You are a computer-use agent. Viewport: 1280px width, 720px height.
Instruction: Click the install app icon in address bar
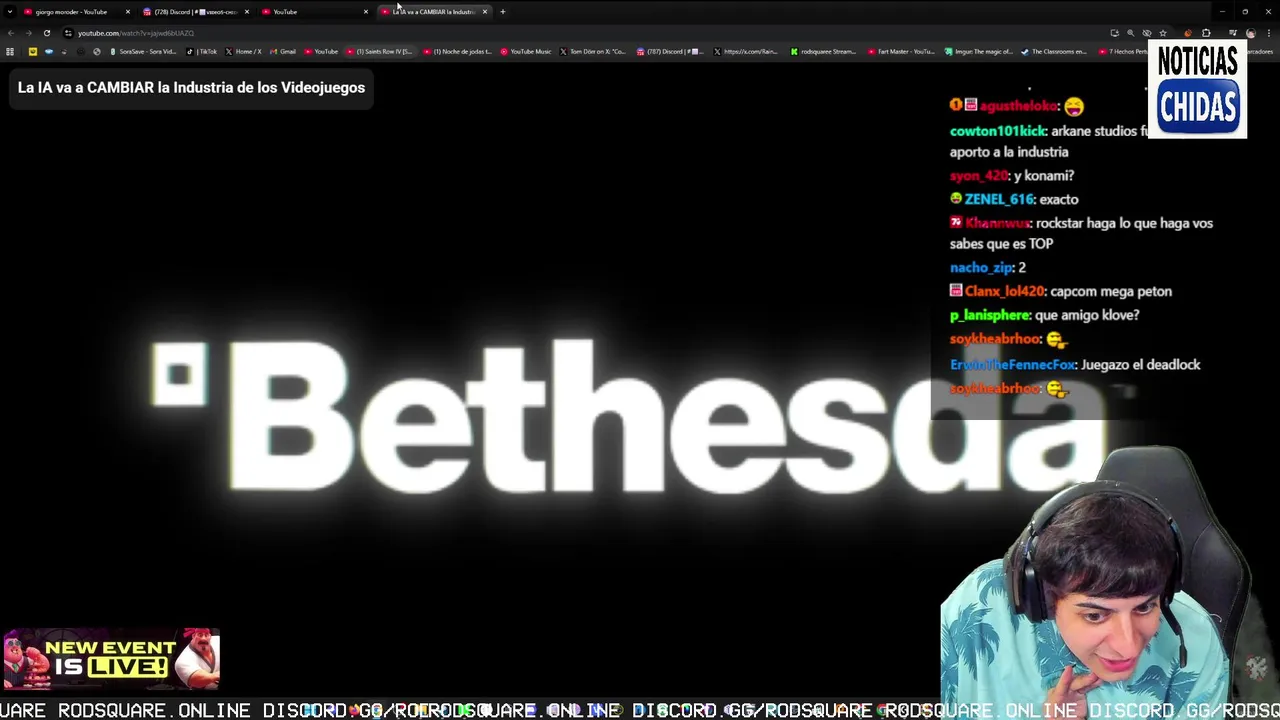[x=1115, y=33]
